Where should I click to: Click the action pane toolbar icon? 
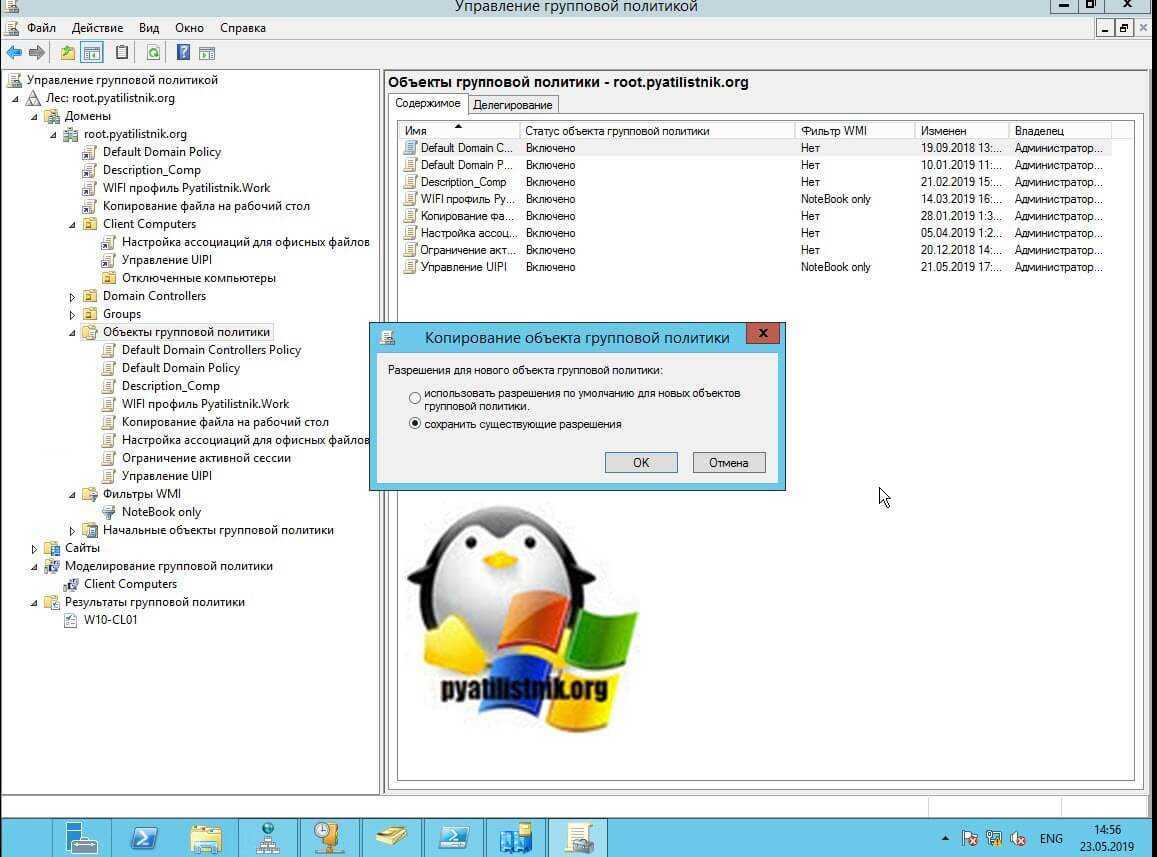207,52
